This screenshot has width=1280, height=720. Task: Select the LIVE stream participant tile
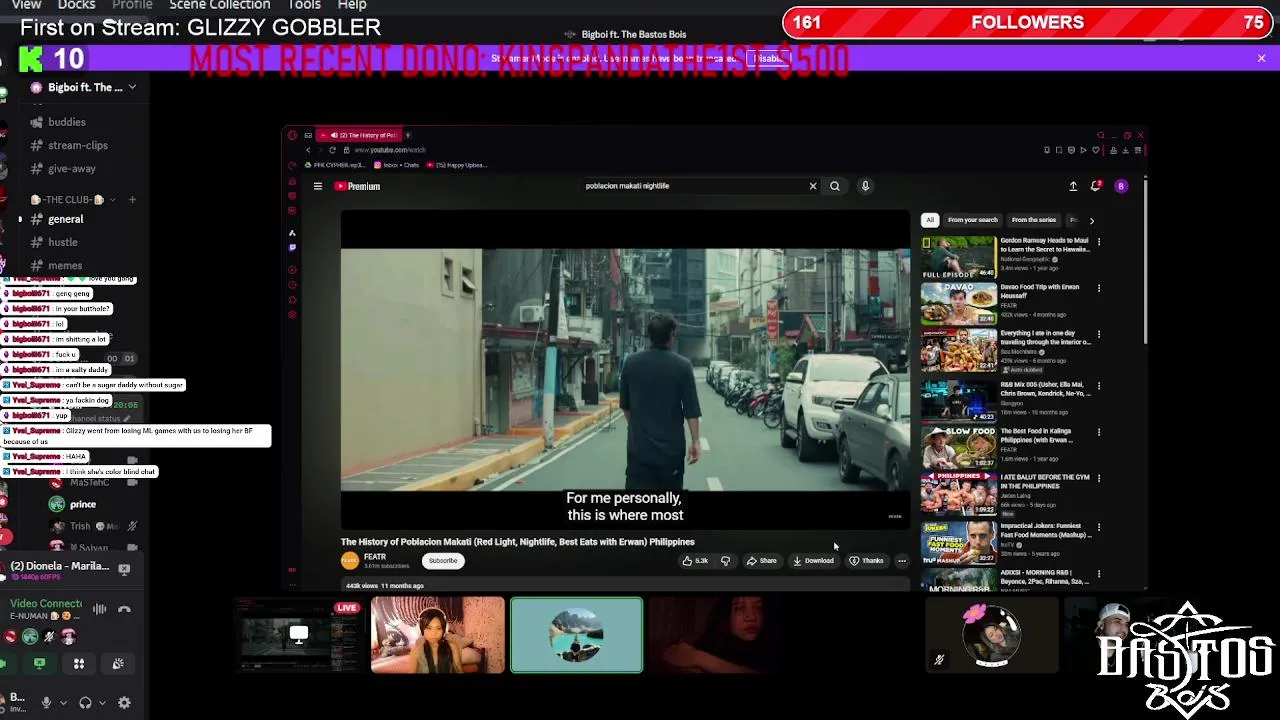pos(298,635)
